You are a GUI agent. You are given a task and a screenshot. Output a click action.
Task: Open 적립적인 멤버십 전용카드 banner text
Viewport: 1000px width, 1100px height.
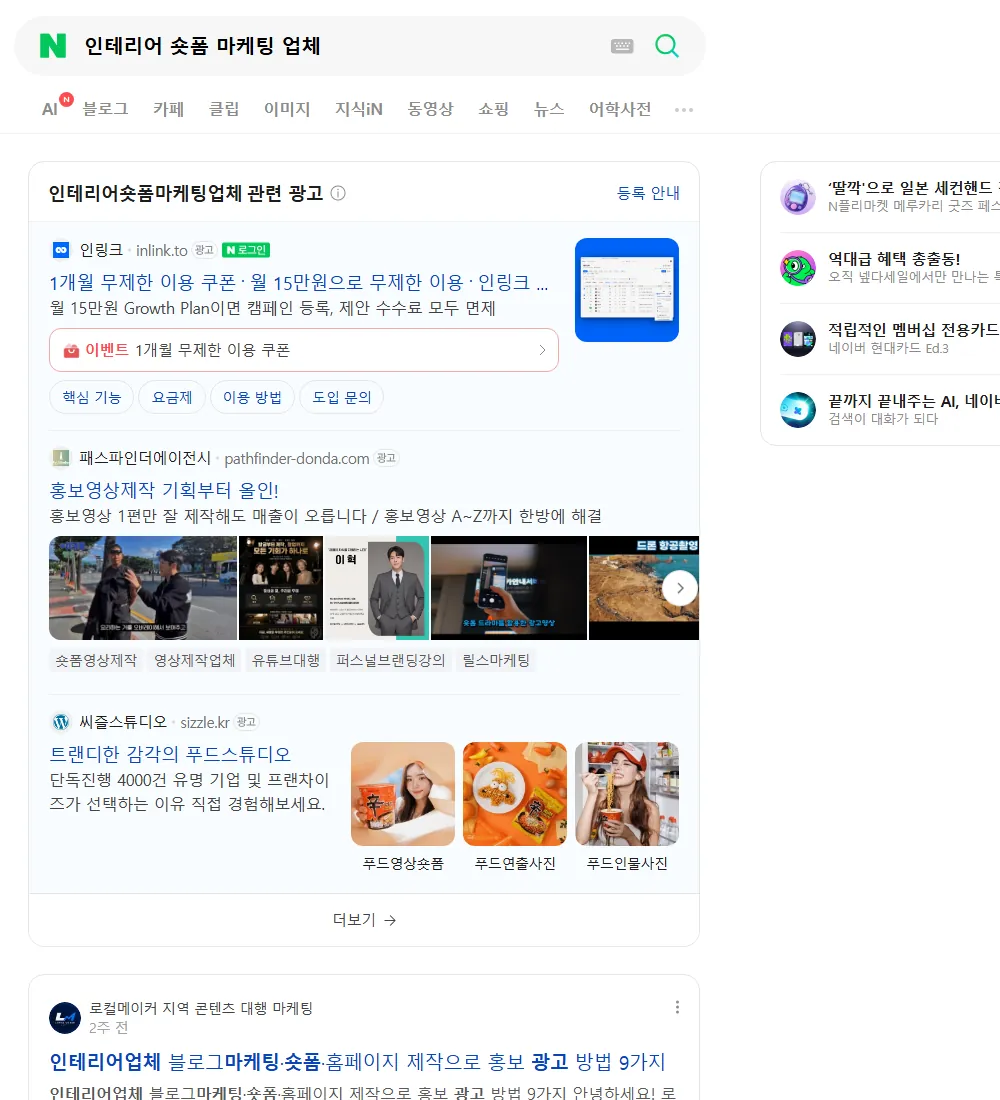tap(914, 330)
